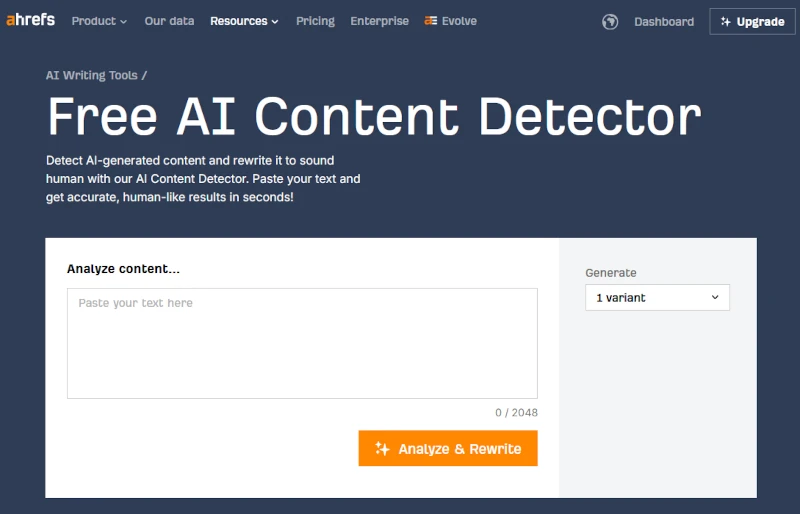Open the Our data page
The height and width of the screenshot is (514, 800).
click(169, 21)
